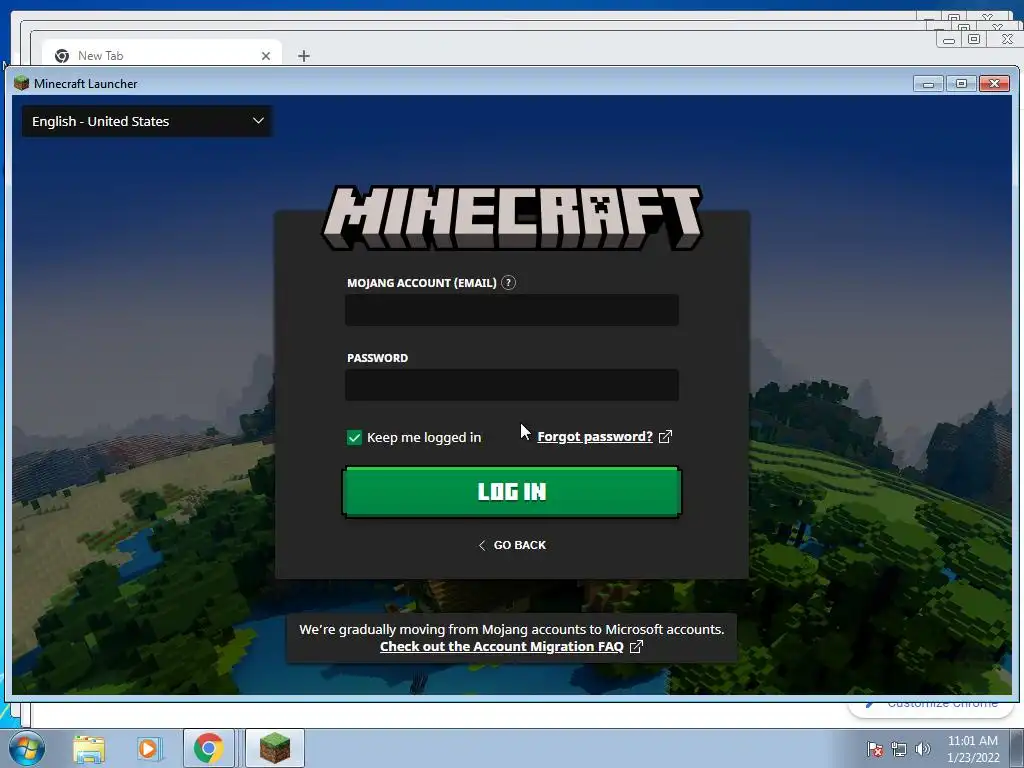The image size is (1024, 768).
Task: Click the green LOG IN button
Action: (x=511, y=492)
